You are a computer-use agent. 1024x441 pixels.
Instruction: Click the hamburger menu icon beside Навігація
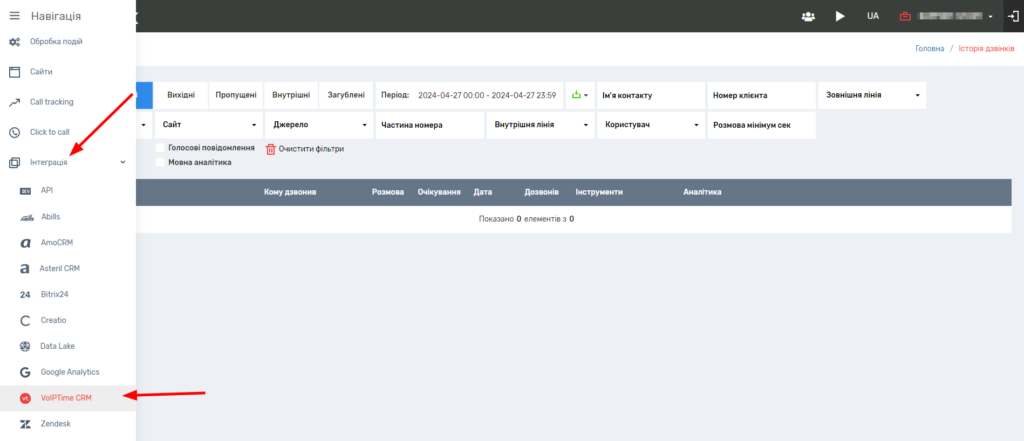point(14,16)
